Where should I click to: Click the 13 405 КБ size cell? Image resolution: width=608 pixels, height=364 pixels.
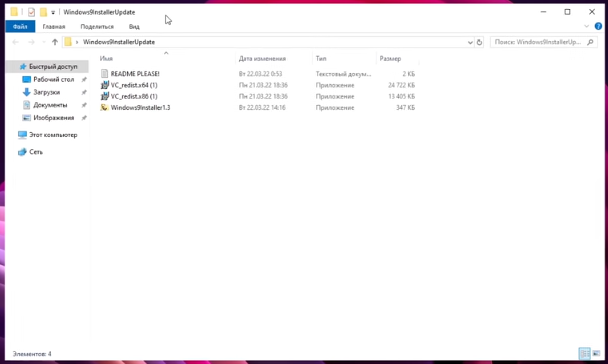[x=401, y=96]
